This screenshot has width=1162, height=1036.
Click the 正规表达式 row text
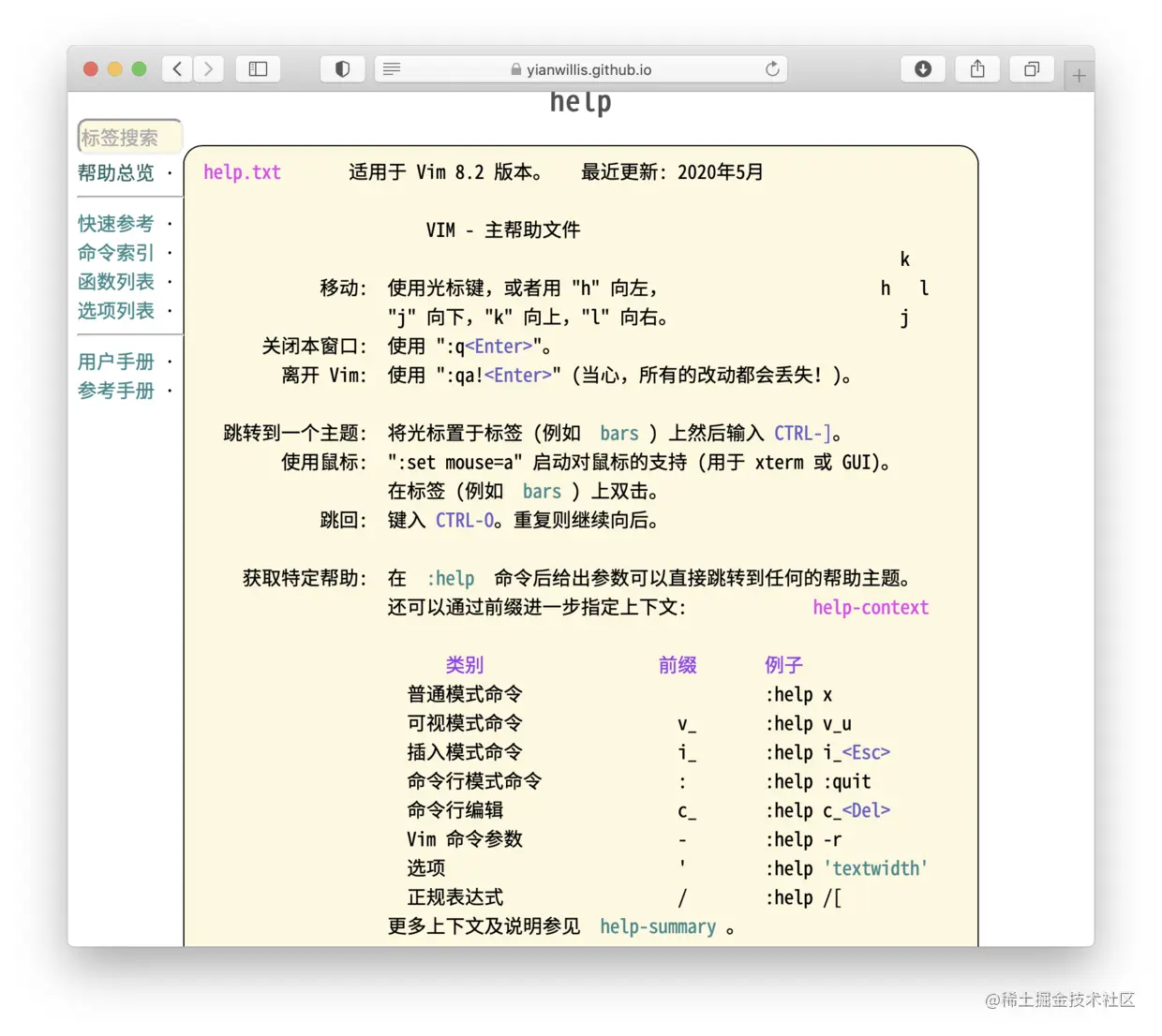coord(455,898)
